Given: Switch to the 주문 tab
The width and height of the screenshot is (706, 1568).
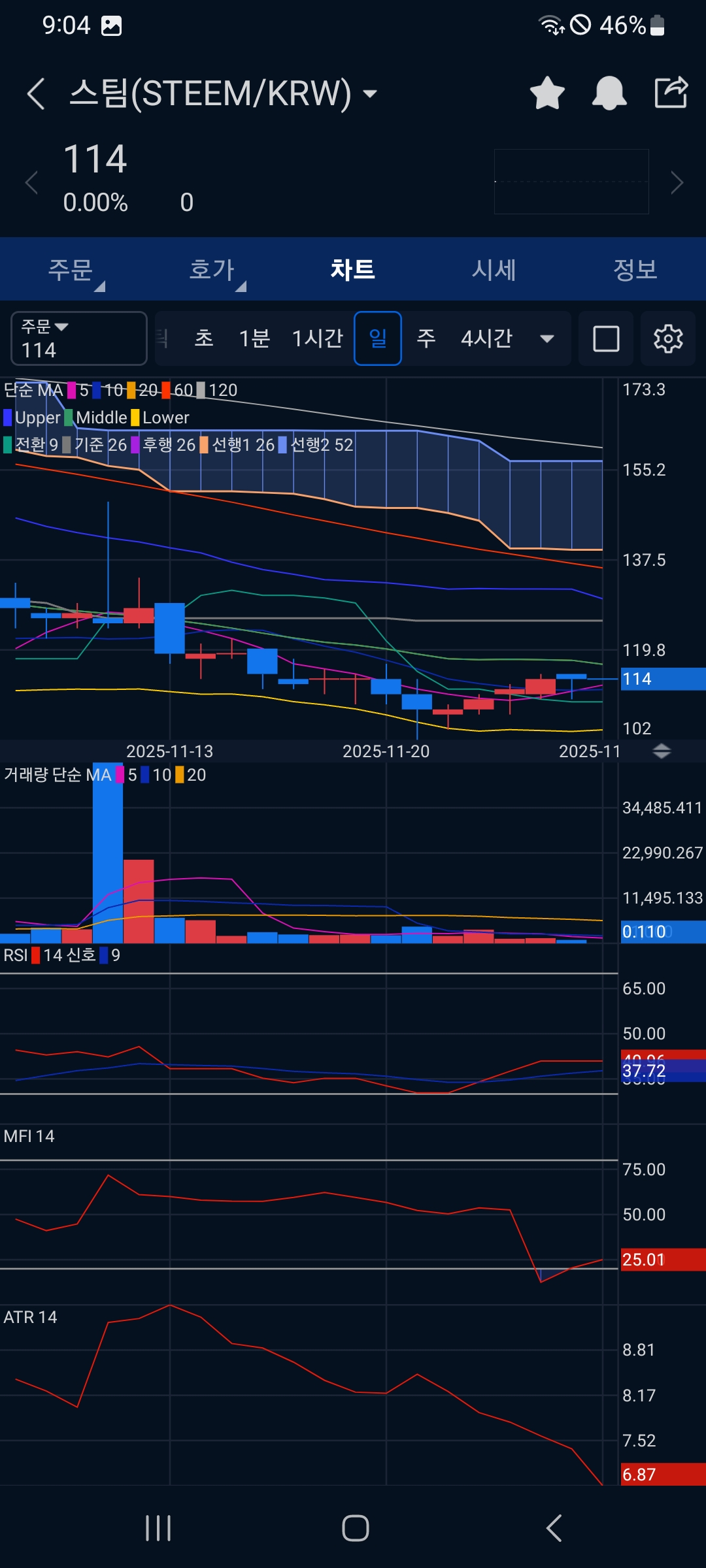Looking at the screenshot, I should pos(71,269).
